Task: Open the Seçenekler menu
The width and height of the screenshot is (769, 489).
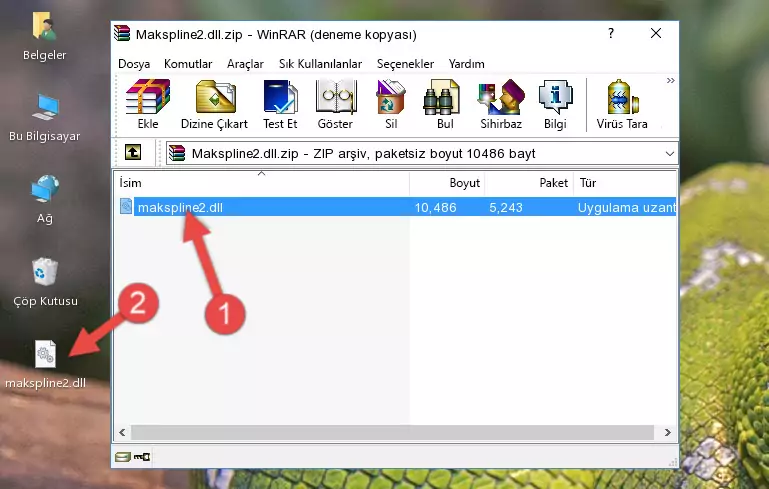Action: click(405, 64)
